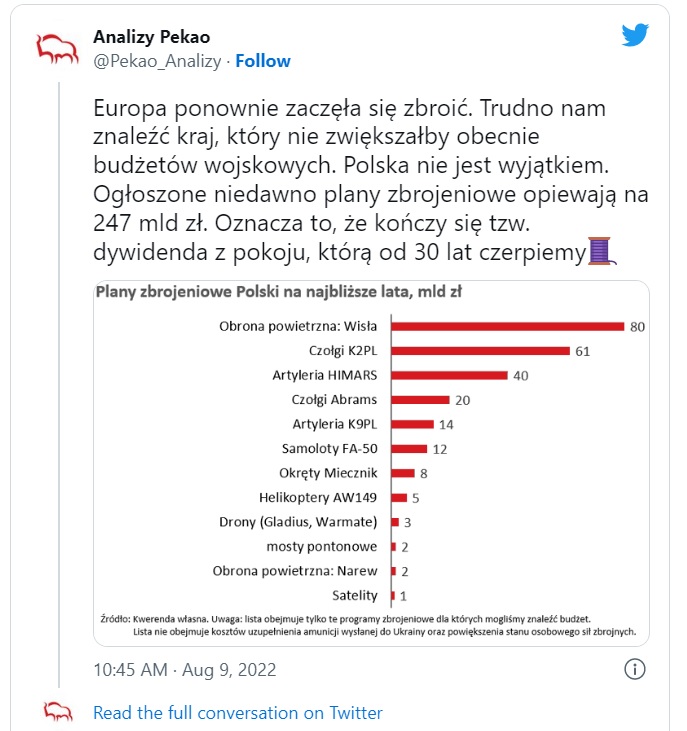Image resolution: width=687 pixels, height=731 pixels.
Task: Click the Artyleria HIMARS bar
Action: (x=449, y=375)
